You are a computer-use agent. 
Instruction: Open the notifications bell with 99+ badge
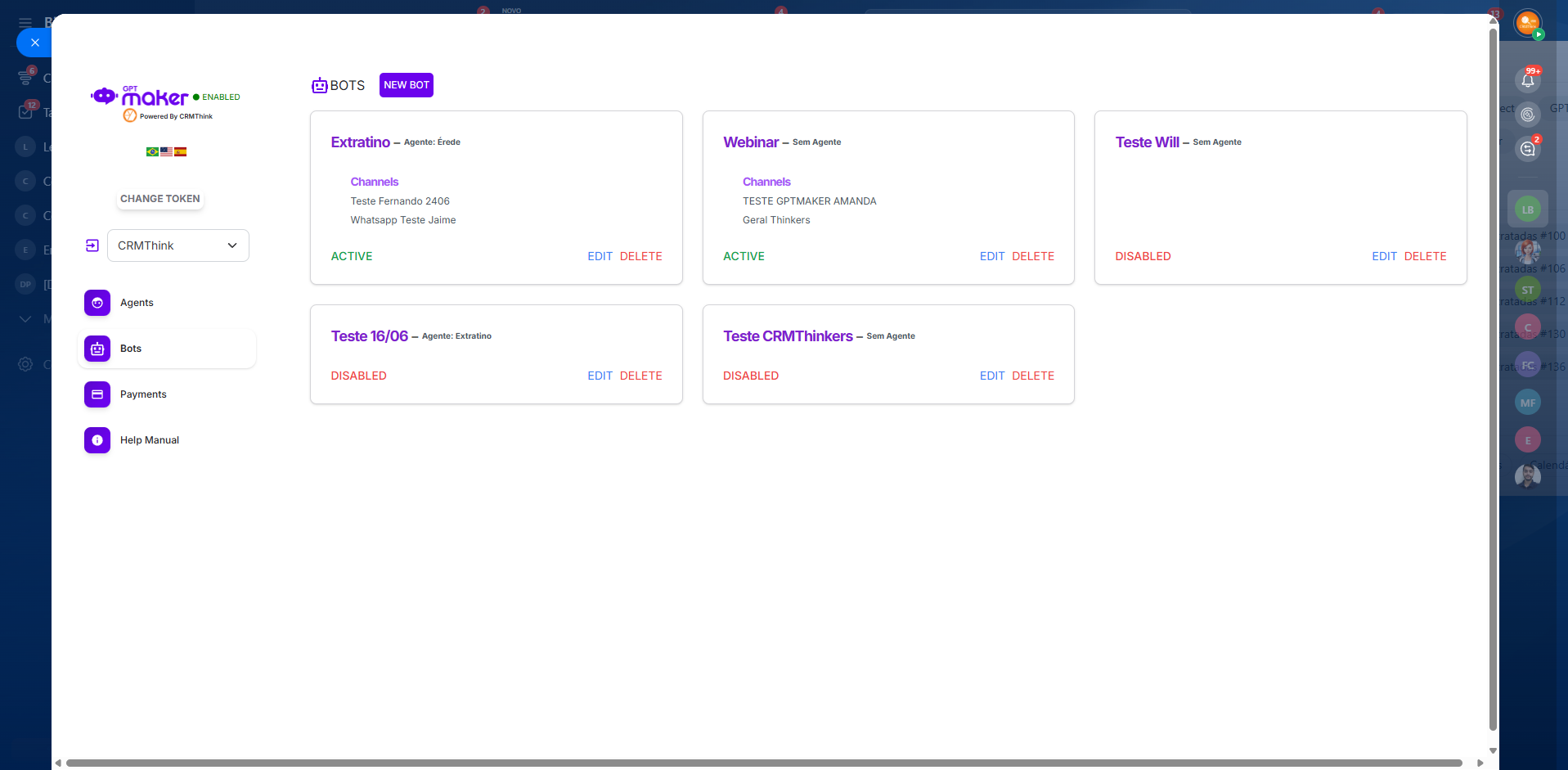[1527, 80]
